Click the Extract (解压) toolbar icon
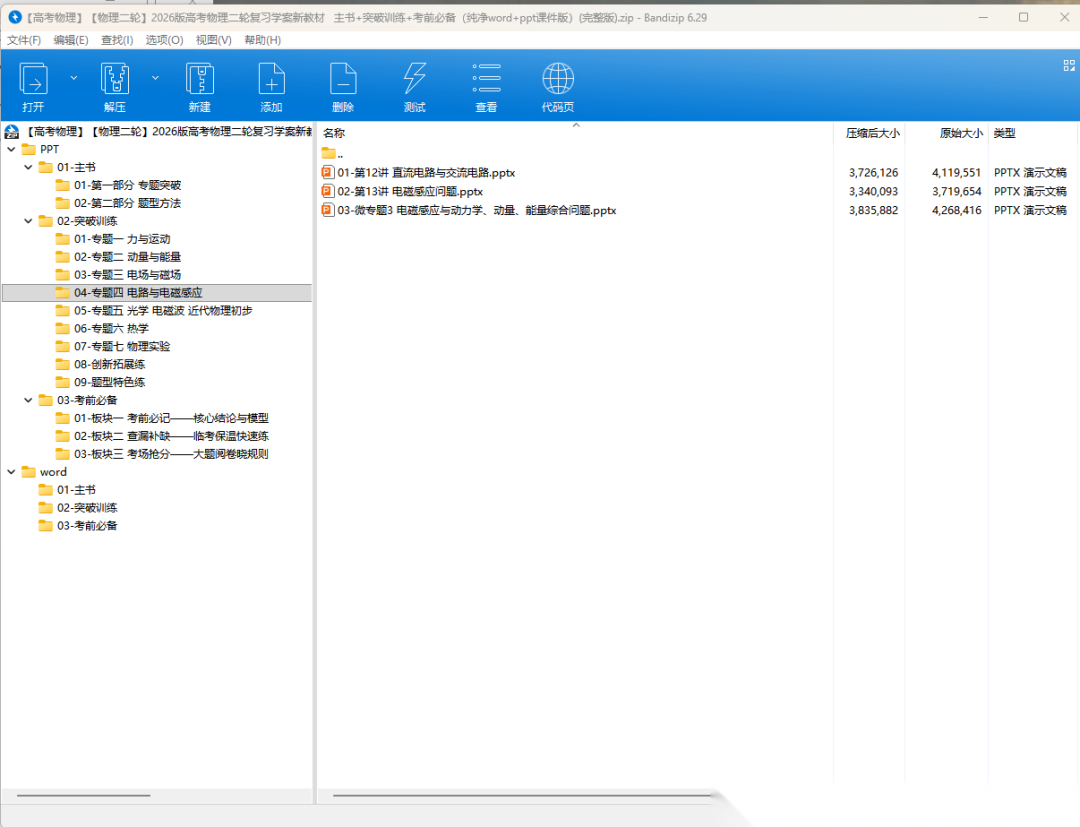Viewport: 1080px width, 827px height. point(115,80)
